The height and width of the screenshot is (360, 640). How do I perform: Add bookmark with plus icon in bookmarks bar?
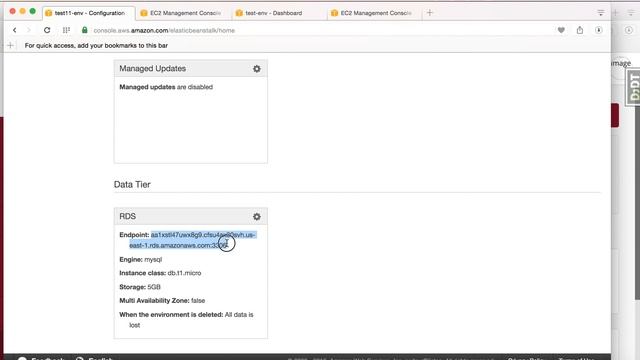point(11,45)
